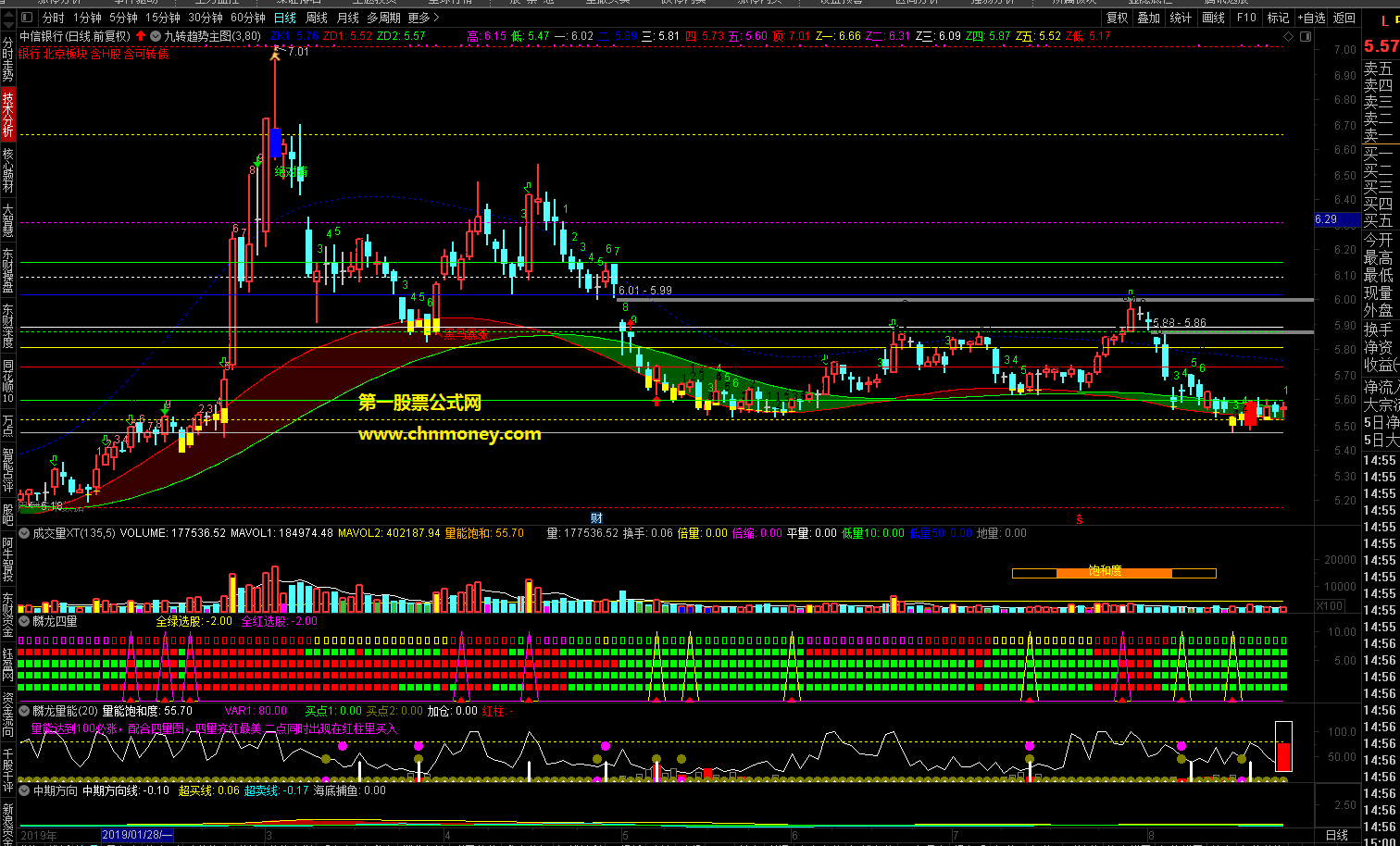The width and height of the screenshot is (1400, 846).
Task: Expand the 成交量XT indicator dropdown arrow
Action: [25, 533]
